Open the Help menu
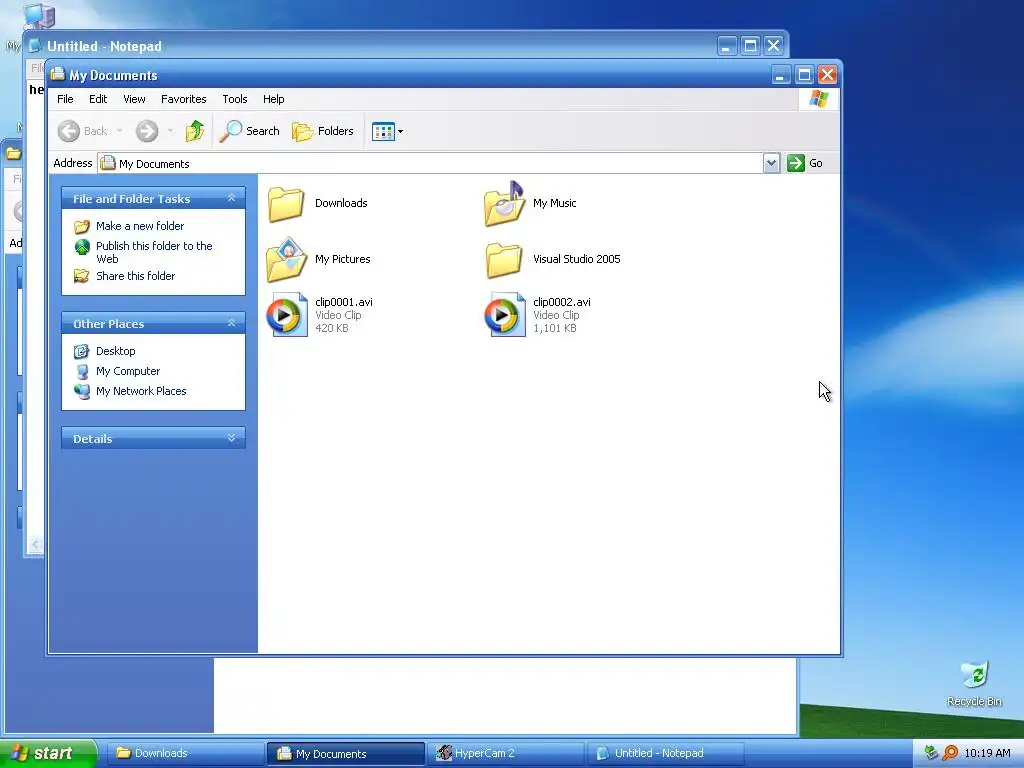1024x768 pixels. click(x=274, y=99)
